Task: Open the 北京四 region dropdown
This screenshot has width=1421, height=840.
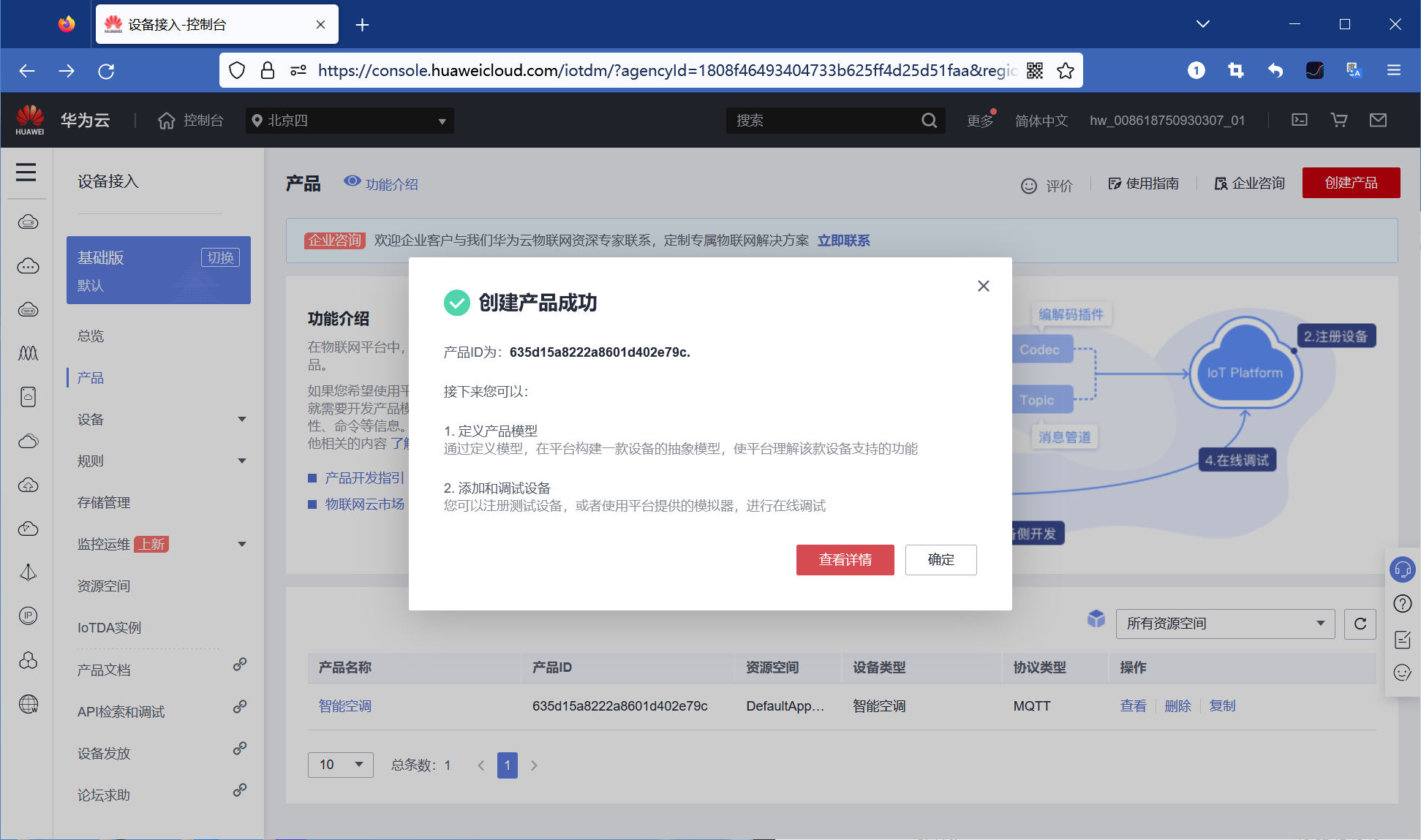Action: (x=349, y=121)
